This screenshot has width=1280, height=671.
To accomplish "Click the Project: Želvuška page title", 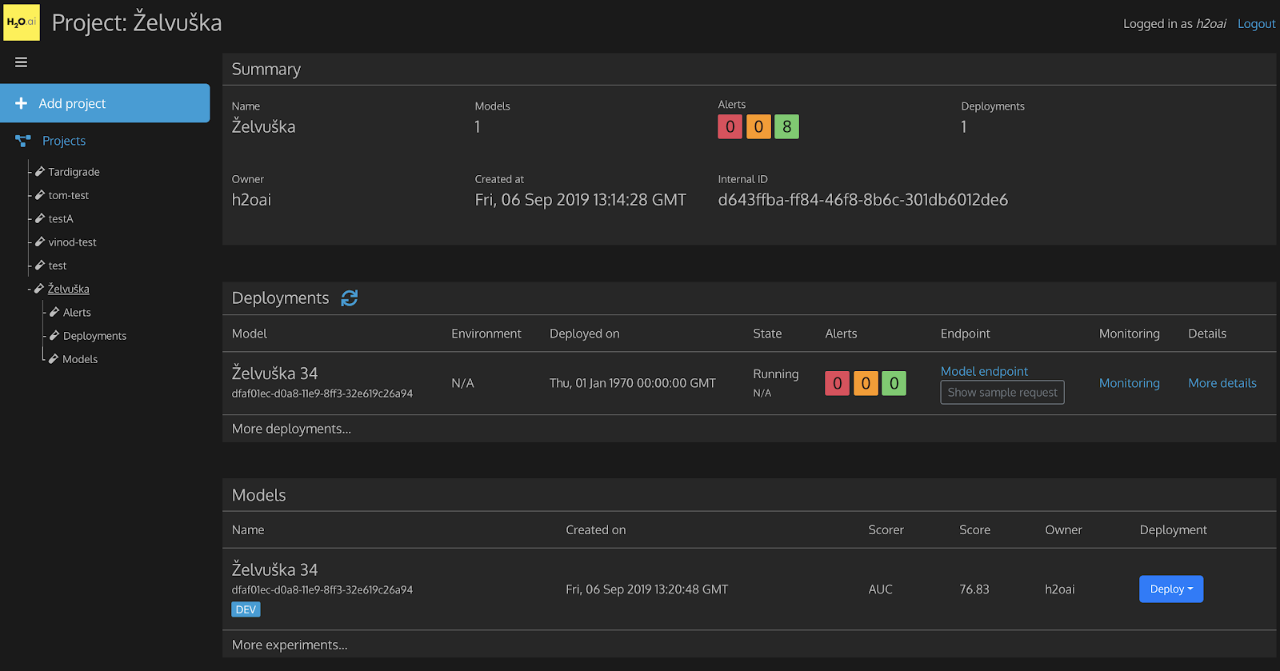I will click(137, 22).
